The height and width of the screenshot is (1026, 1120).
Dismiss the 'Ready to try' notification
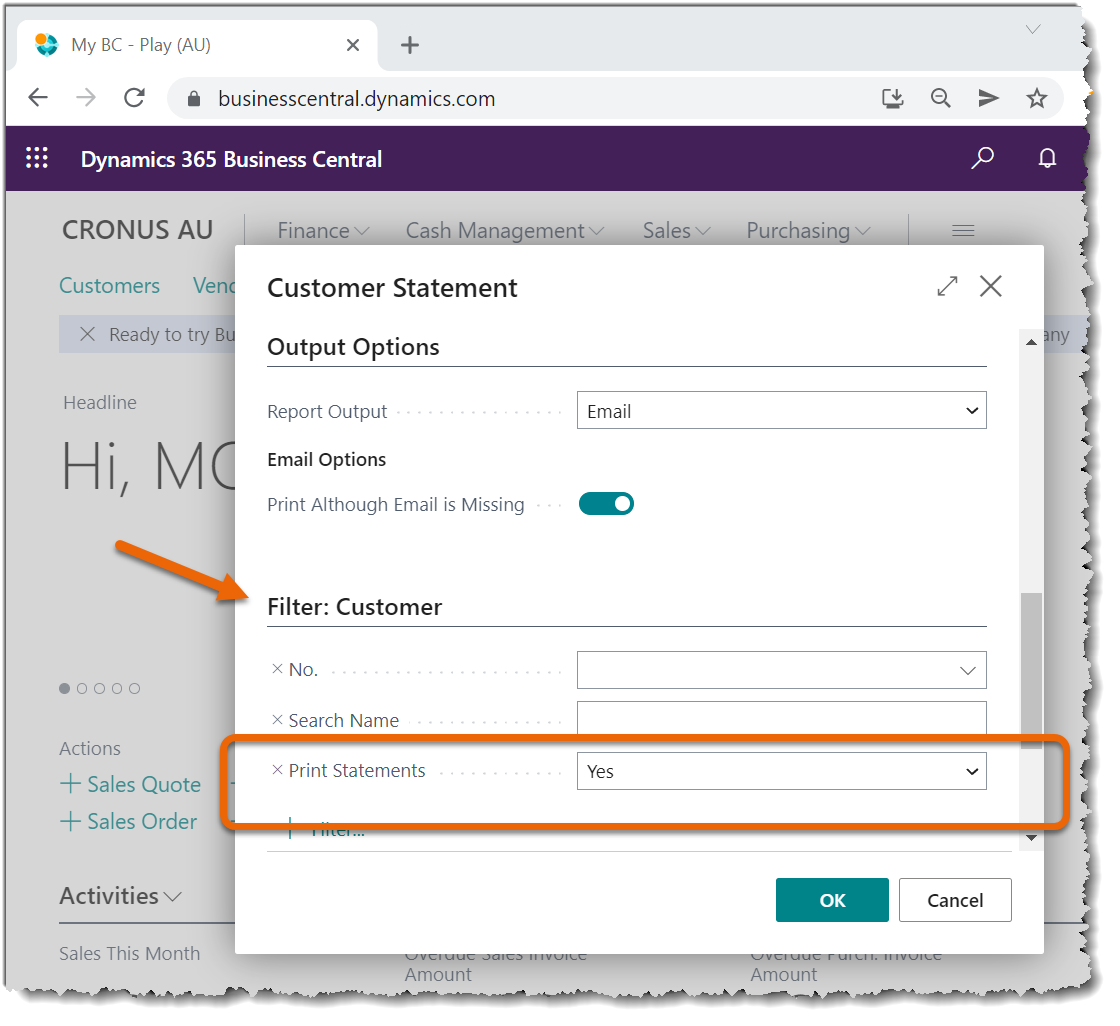[x=87, y=334]
